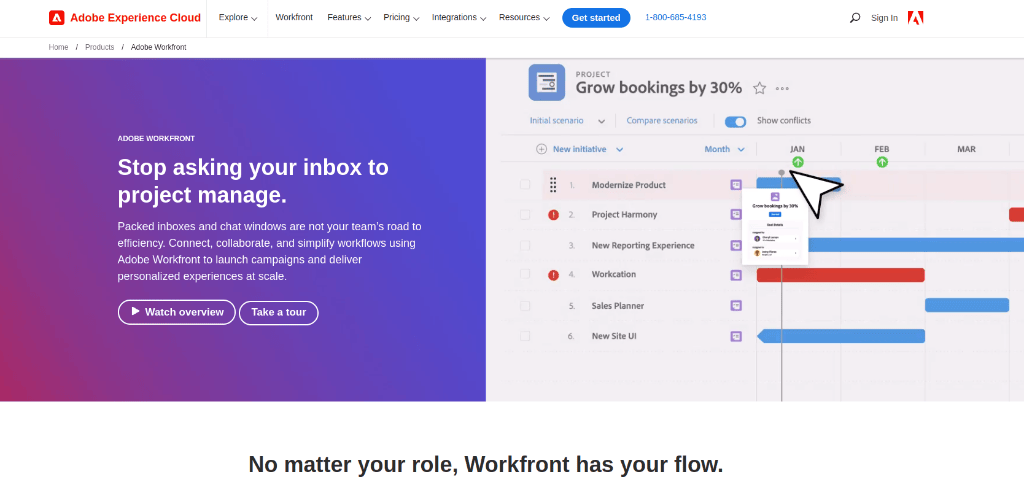The width and height of the screenshot is (1024, 486).
Task: Open the Workfront nav item
Action: point(294,18)
